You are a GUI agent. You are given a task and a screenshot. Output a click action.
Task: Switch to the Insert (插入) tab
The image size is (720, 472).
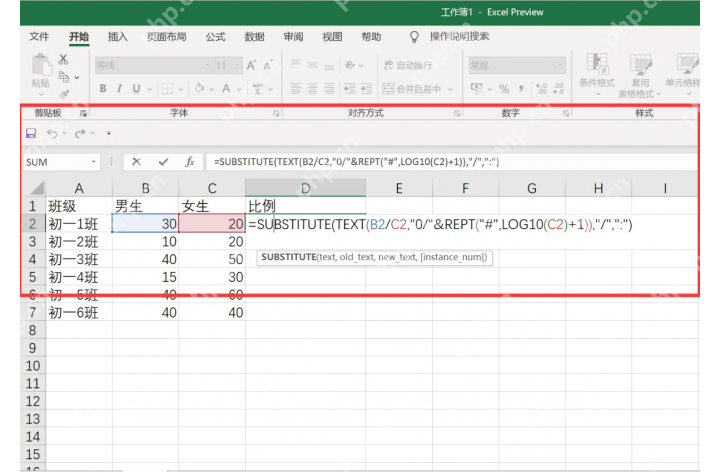118,37
